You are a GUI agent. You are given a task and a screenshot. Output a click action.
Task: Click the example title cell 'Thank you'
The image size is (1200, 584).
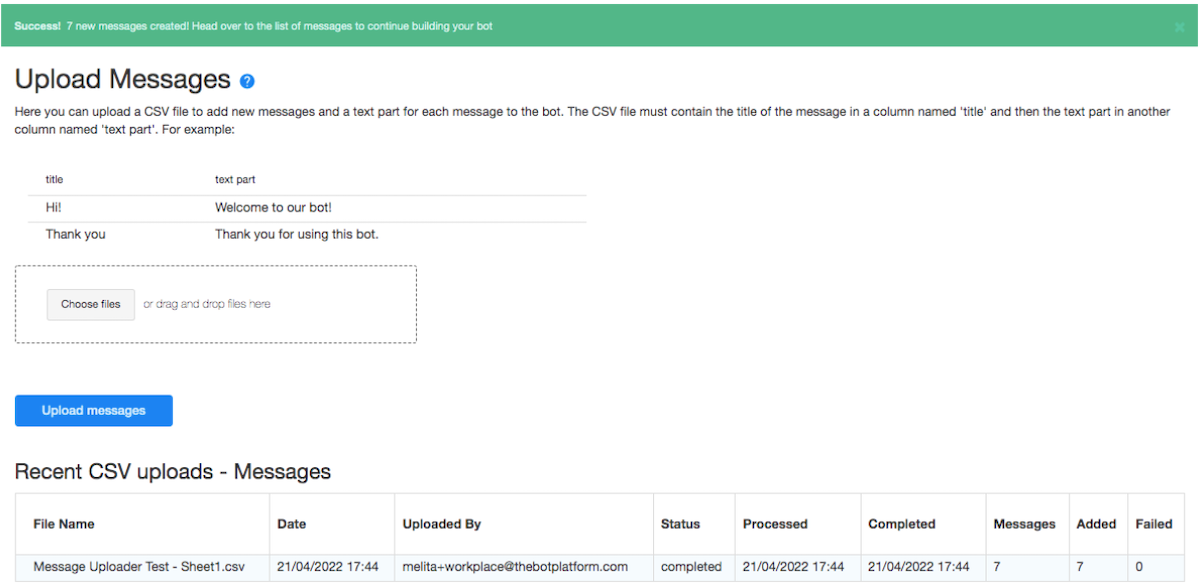point(76,235)
